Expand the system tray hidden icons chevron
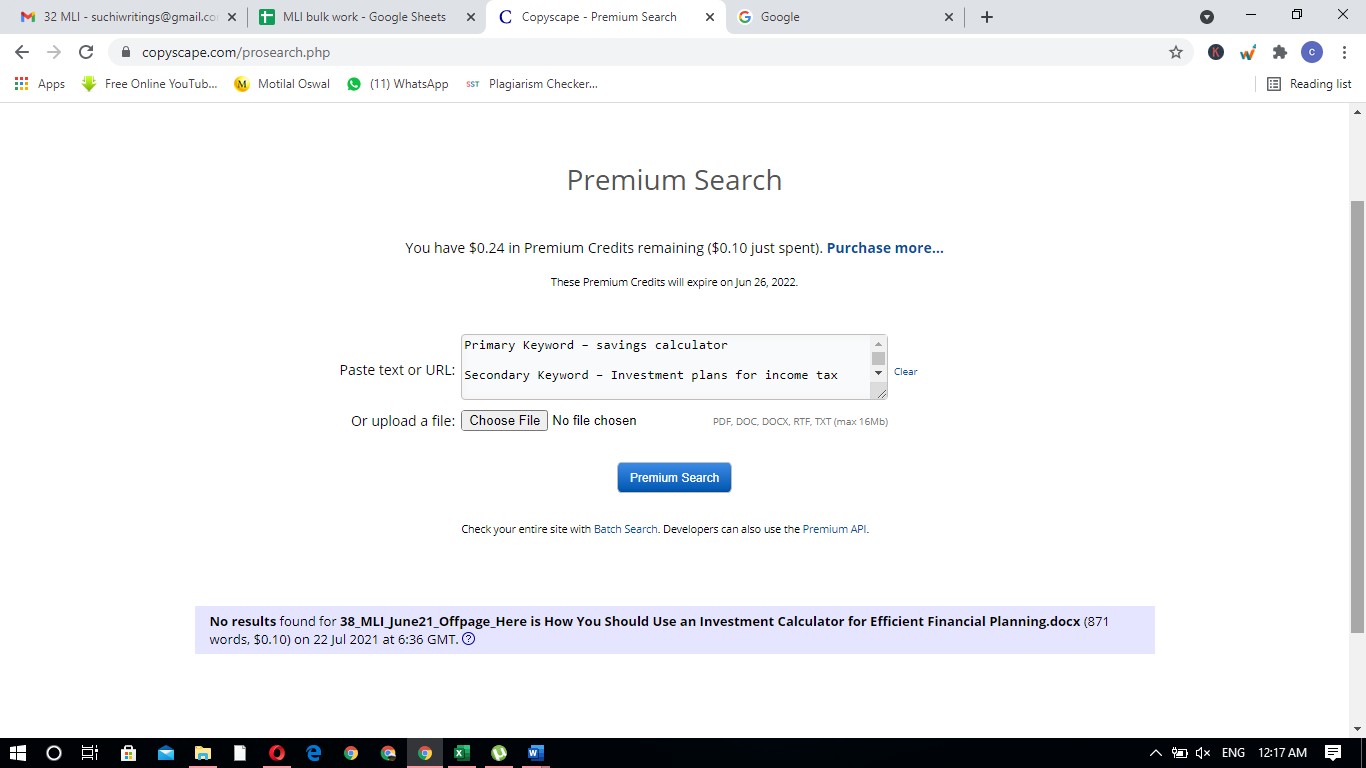This screenshot has width=1366, height=768. [x=1155, y=753]
